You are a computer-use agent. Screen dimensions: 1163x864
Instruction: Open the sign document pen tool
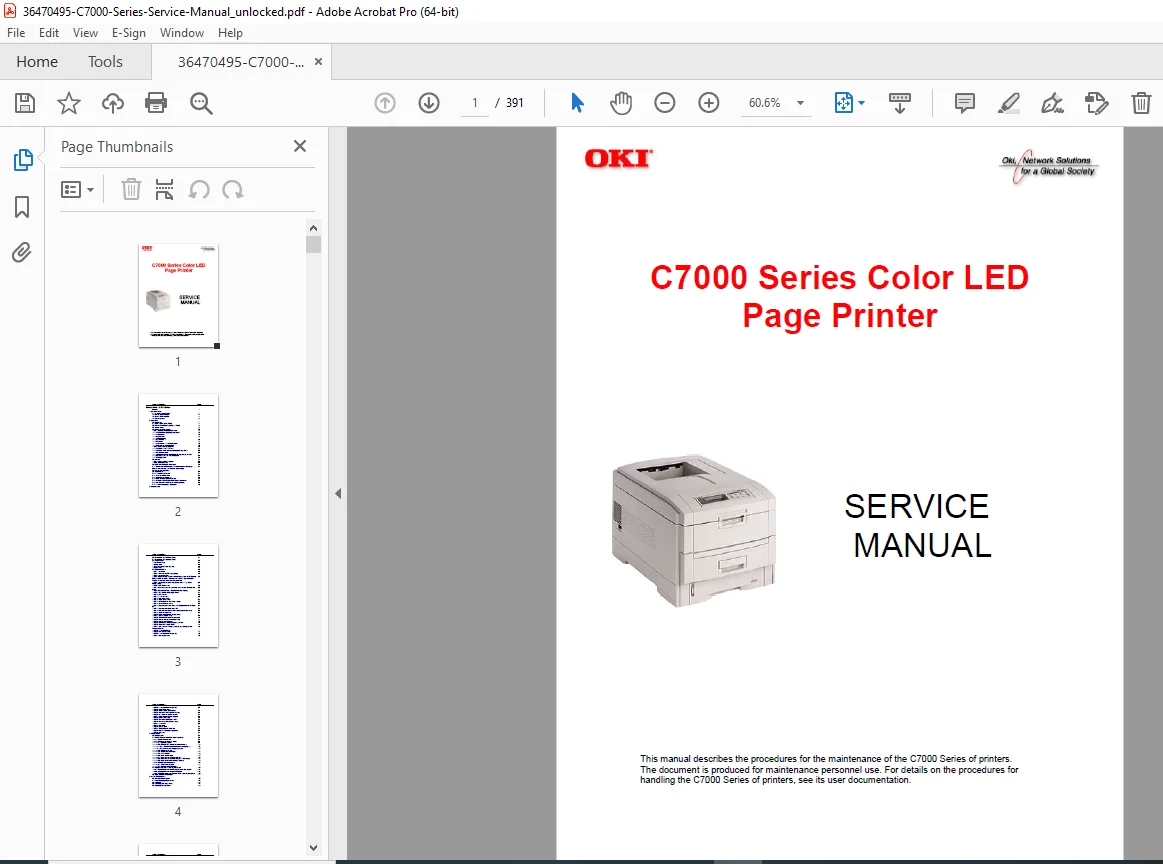(x=1052, y=103)
